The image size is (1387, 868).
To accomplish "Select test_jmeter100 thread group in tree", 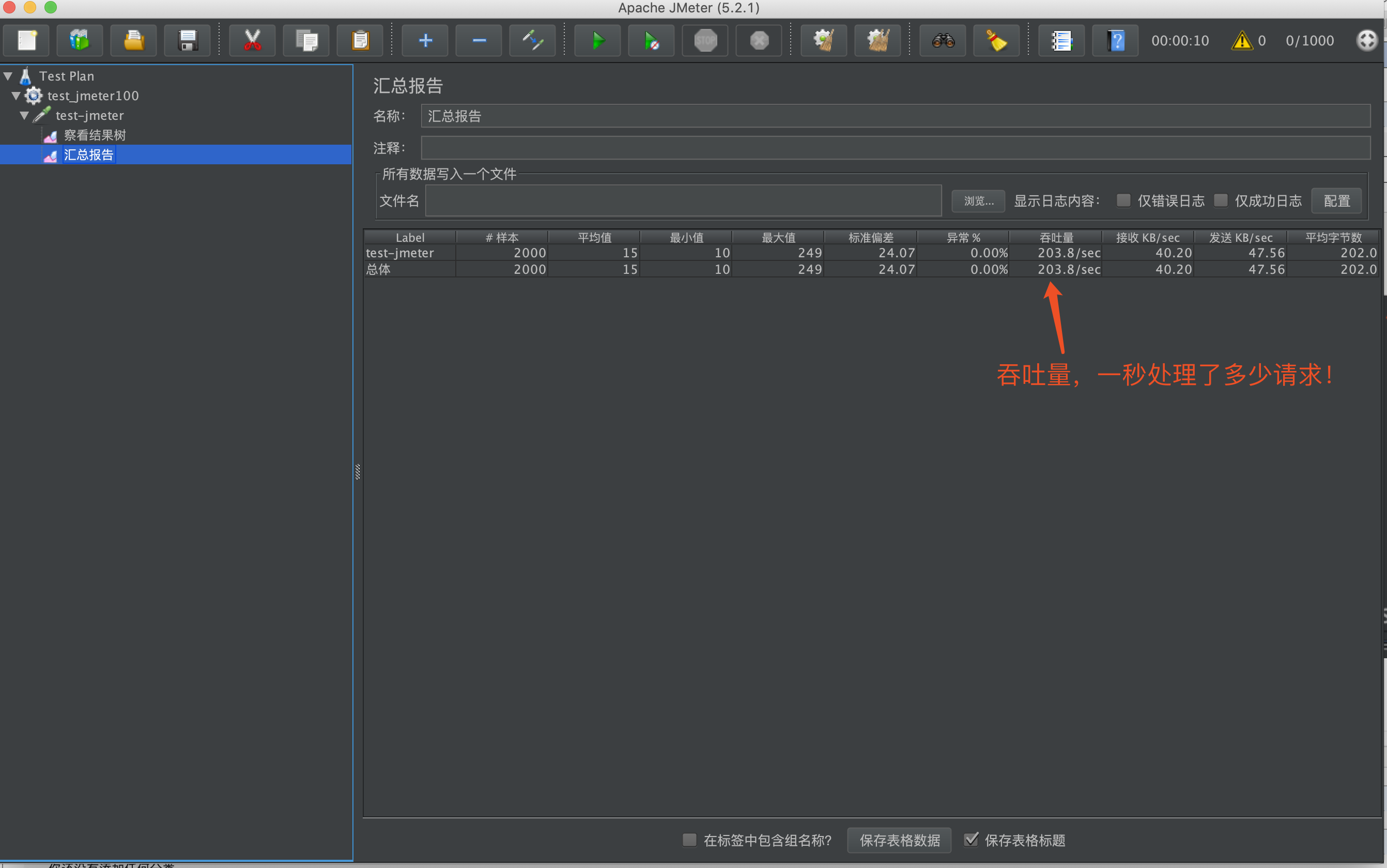I will 93,96.
